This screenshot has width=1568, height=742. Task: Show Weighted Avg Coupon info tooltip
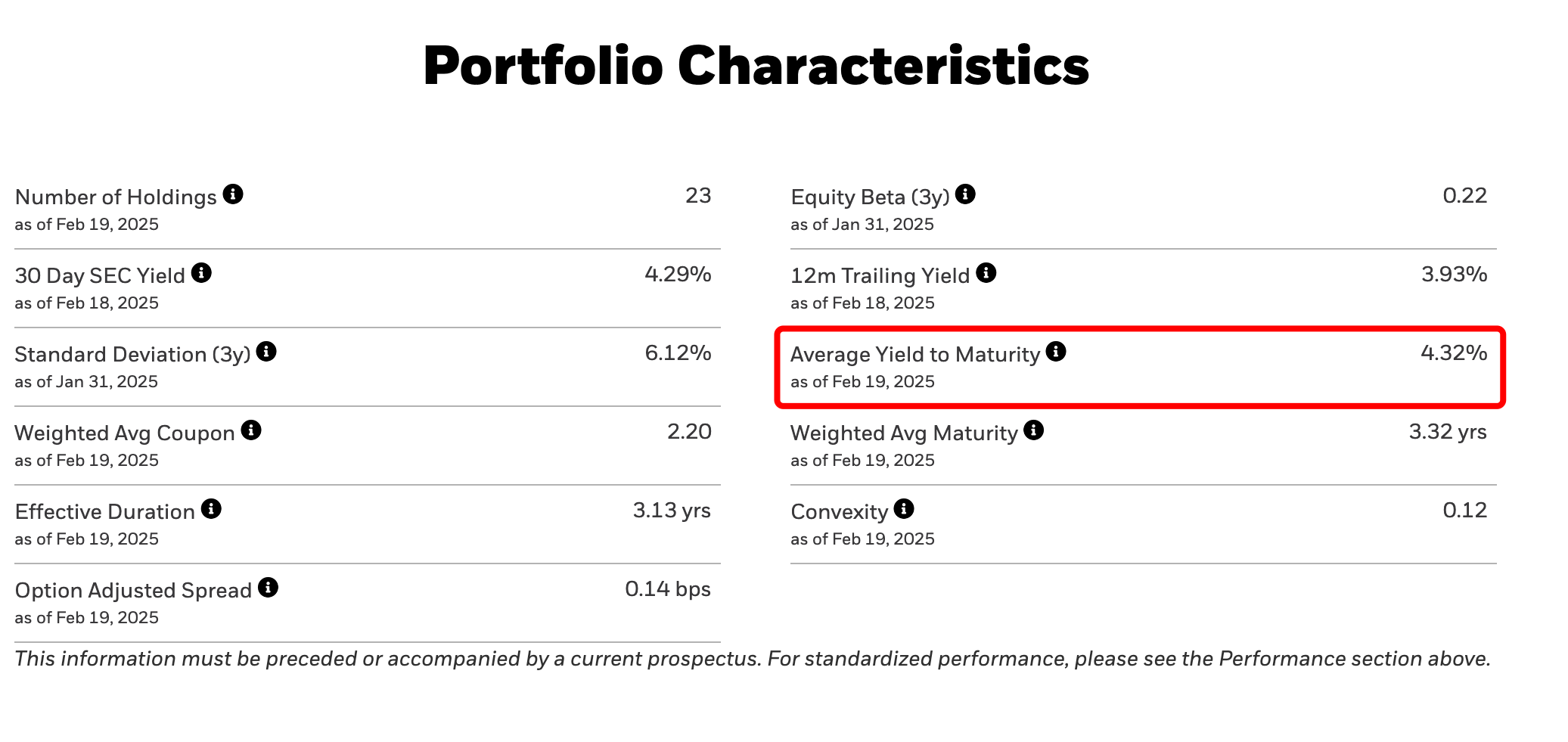click(251, 430)
